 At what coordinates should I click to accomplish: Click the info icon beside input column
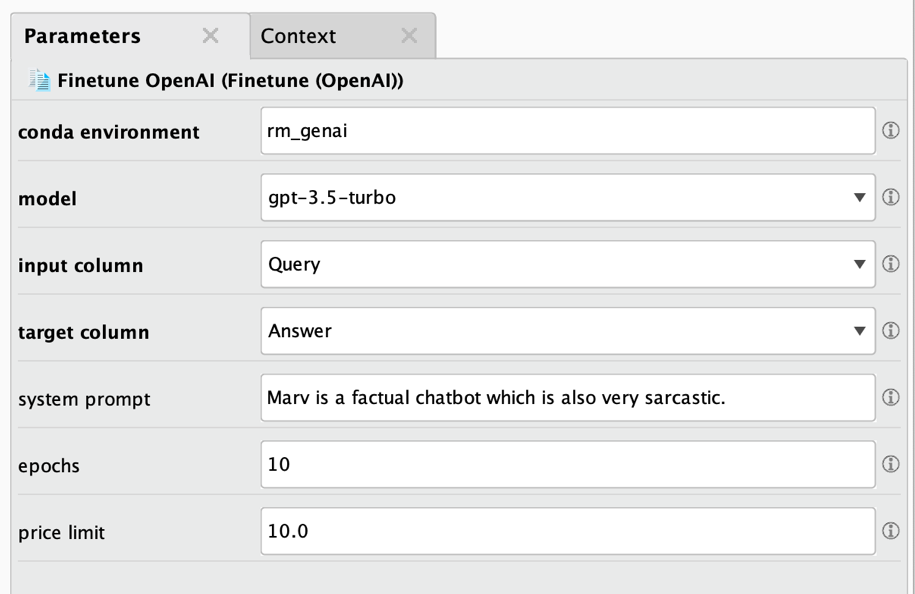point(892,264)
